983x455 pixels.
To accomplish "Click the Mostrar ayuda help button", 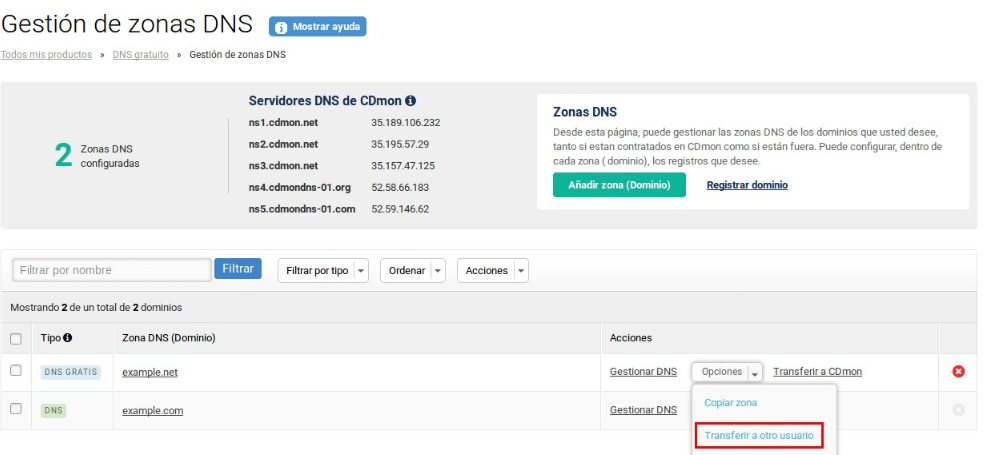I will [x=317, y=27].
